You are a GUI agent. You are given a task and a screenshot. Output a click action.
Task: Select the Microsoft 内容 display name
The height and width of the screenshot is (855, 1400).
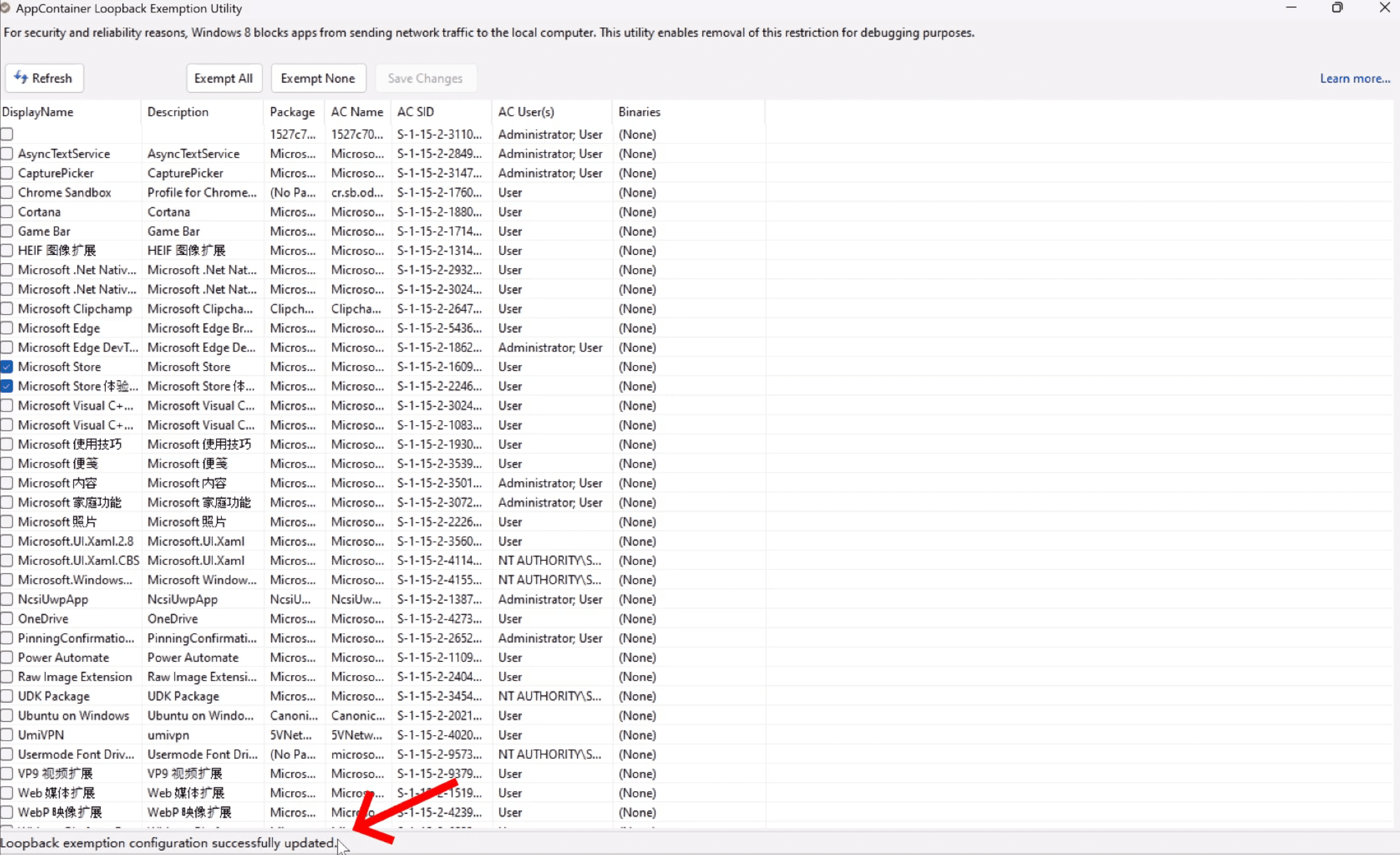pyautogui.click(x=57, y=483)
